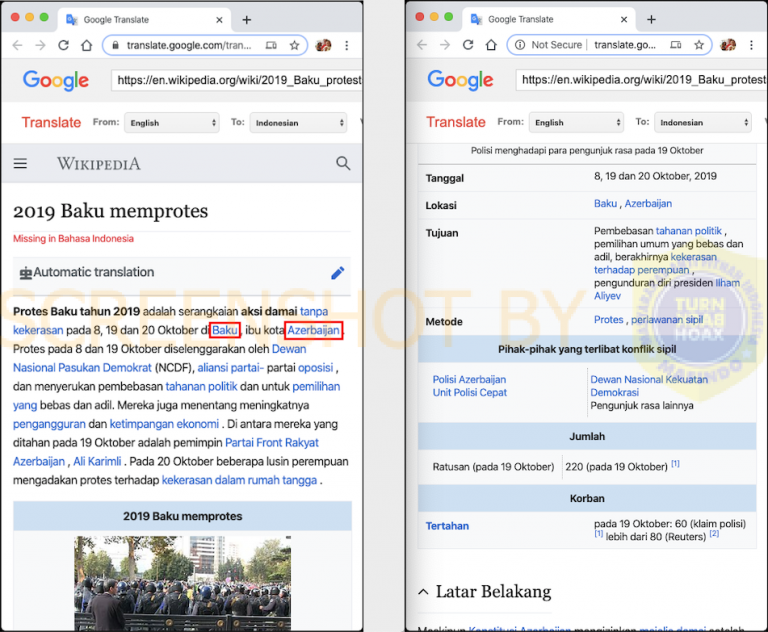The image size is (768, 632).
Task: Bookmark this page with the star in left window
Action: pos(294,45)
